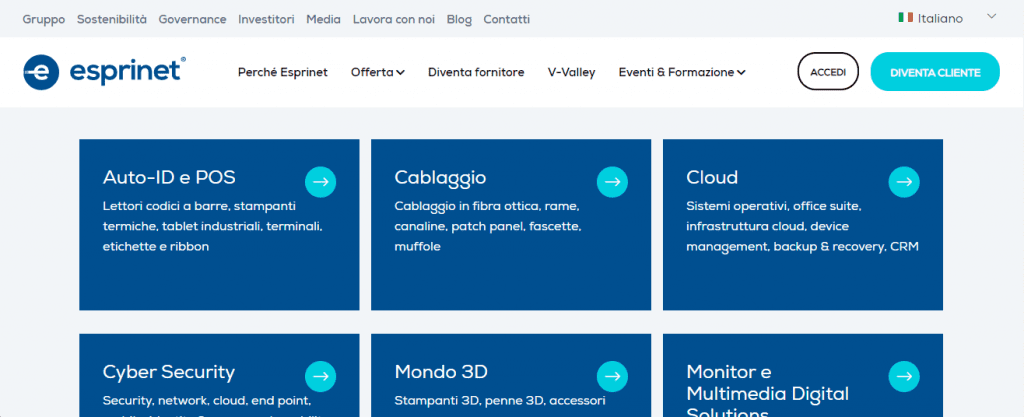Open Media in top bar
1024x417 pixels.
[x=323, y=20]
